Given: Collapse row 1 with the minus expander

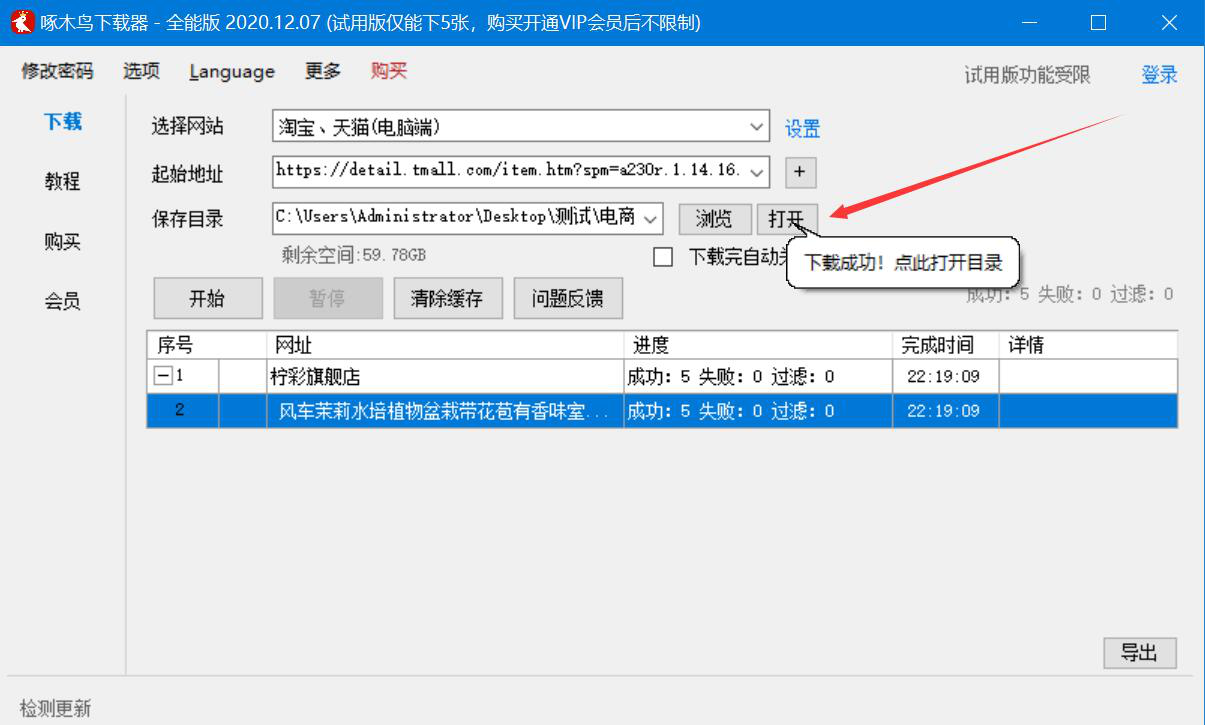Looking at the screenshot, I should pyautogui.click(x=162, y=377).
